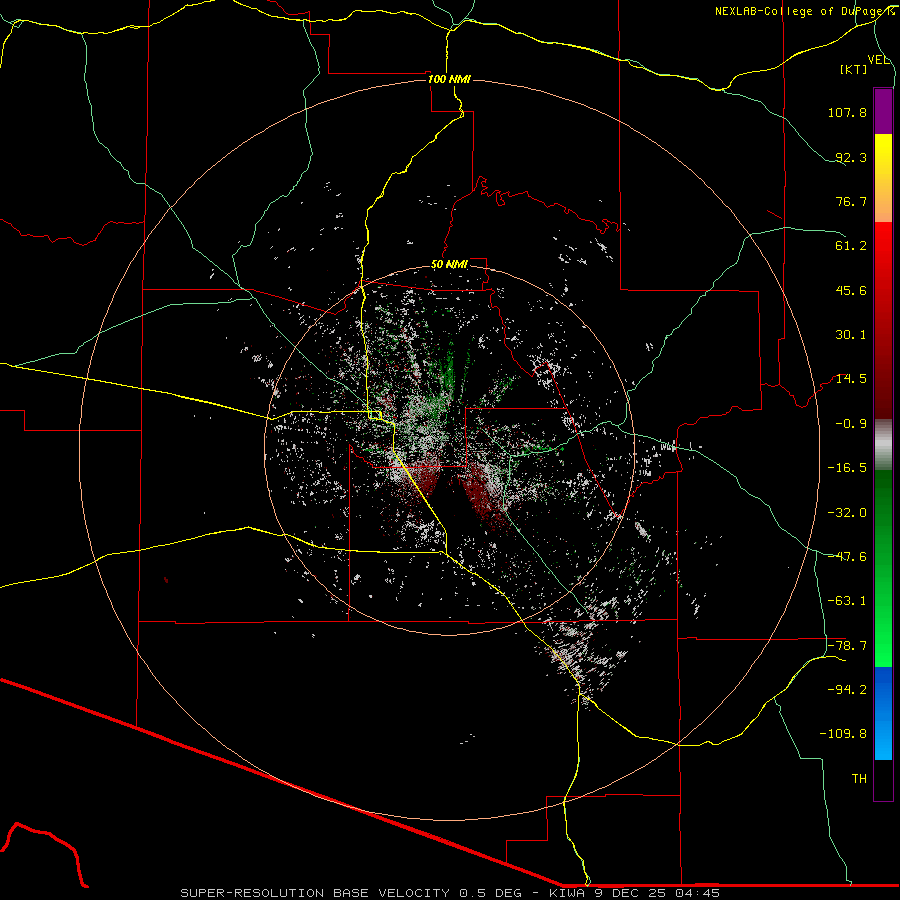Click the -63.1 velocity scale value
Screen dimensions: 900x900
[847, 601]
